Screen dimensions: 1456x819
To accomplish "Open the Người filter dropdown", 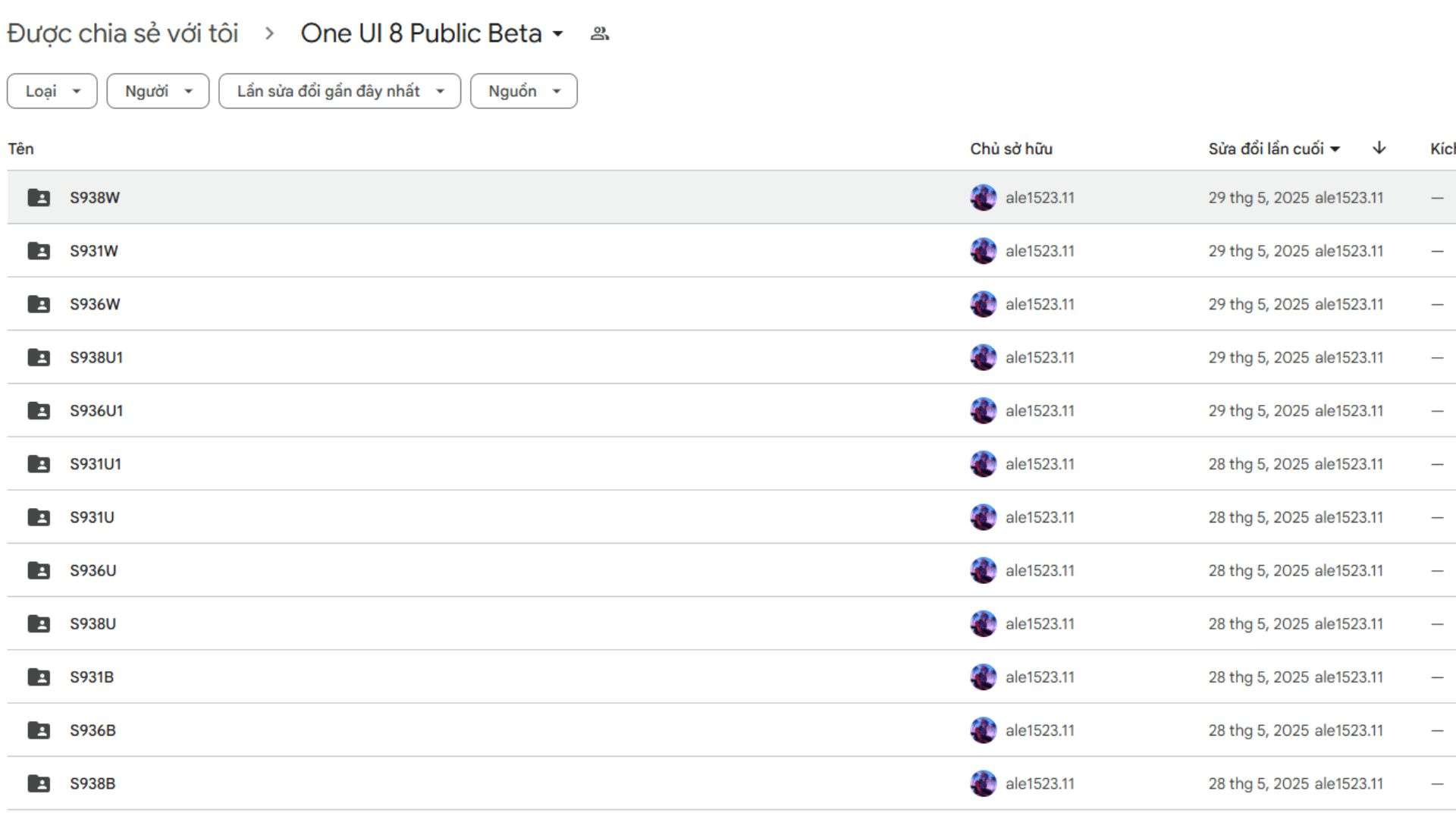I will click(x=158, y=91).
